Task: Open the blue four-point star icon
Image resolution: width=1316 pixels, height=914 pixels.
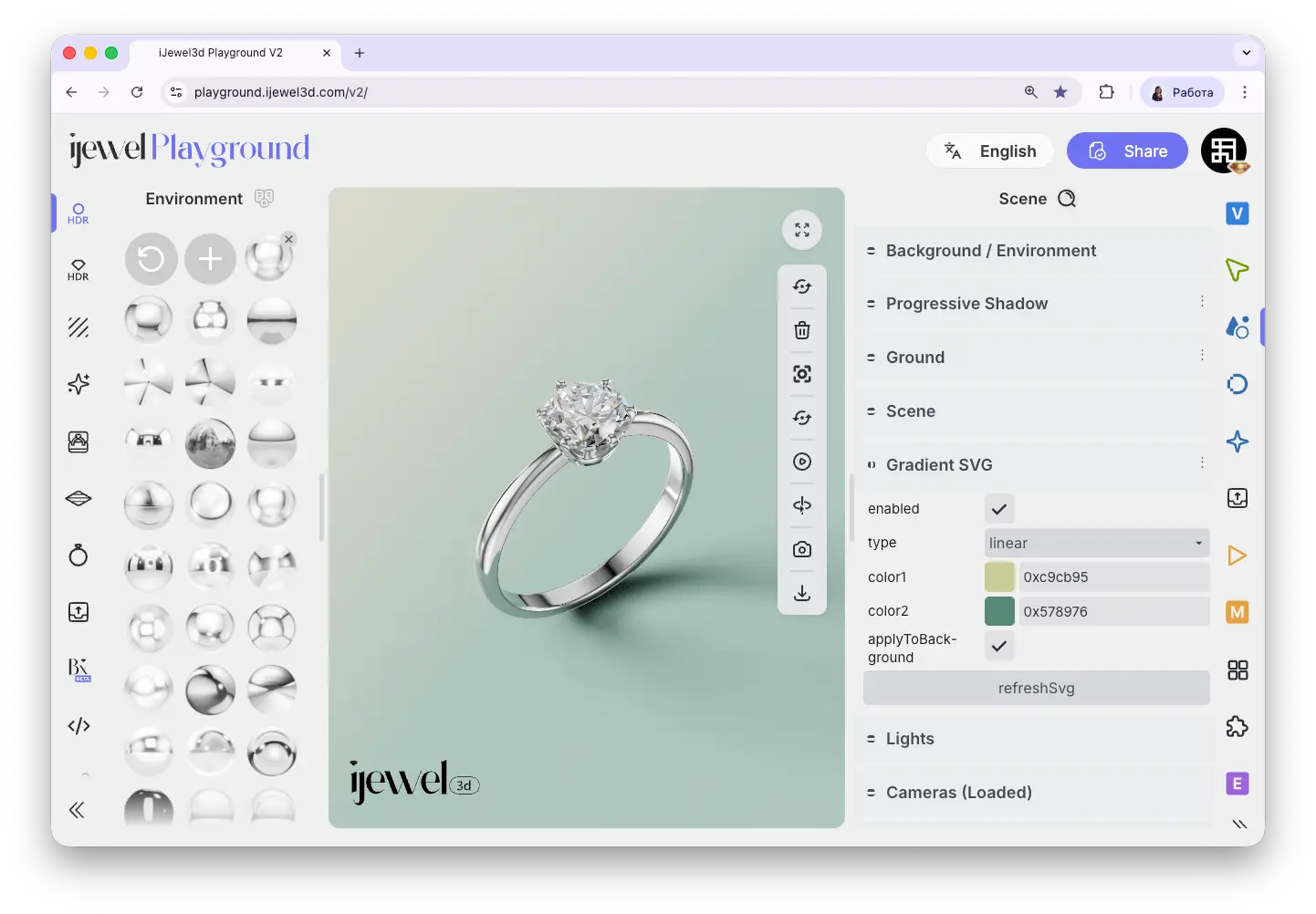Action: [x=1238, y=441]
